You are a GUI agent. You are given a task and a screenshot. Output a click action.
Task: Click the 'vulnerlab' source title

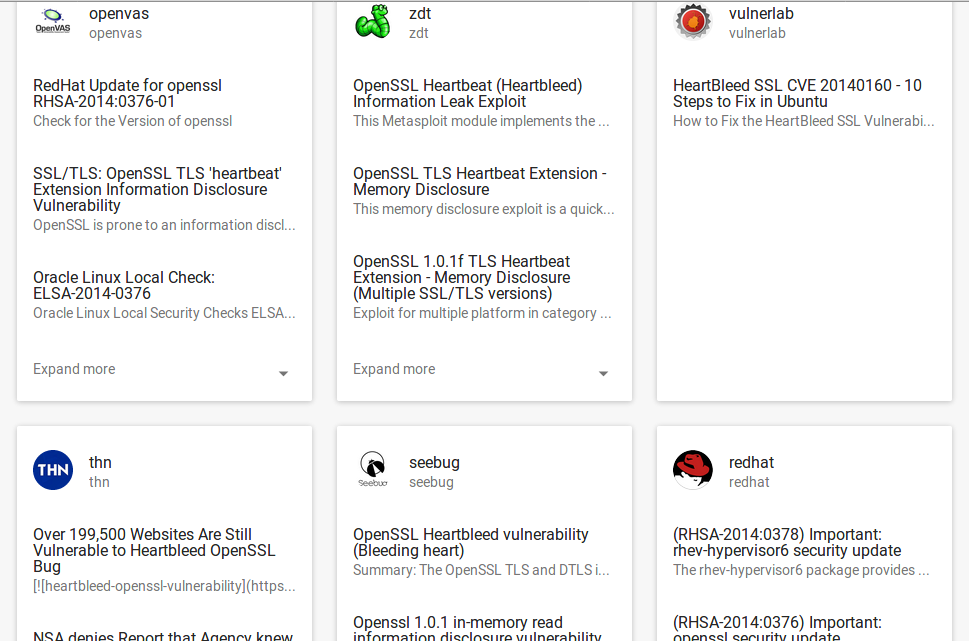tap(761, 14)
